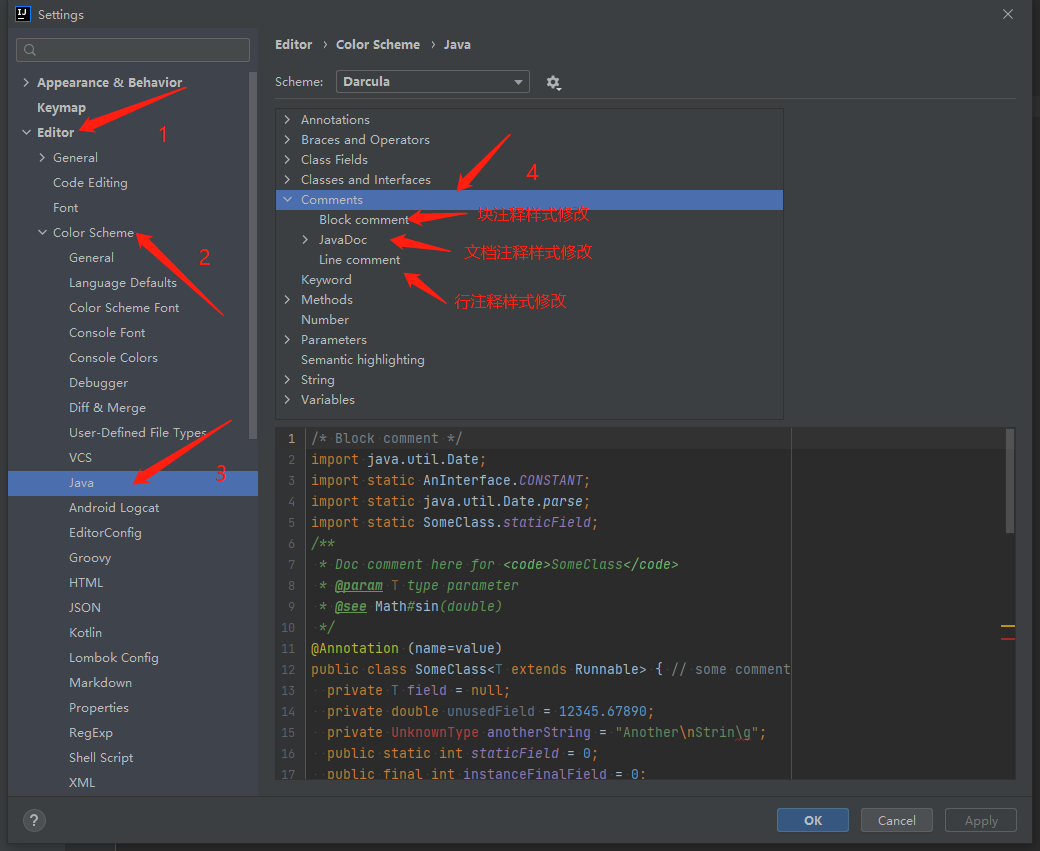
Task: Select Java color scheme page
Action: pyautogui.click(x=133, y=483)
